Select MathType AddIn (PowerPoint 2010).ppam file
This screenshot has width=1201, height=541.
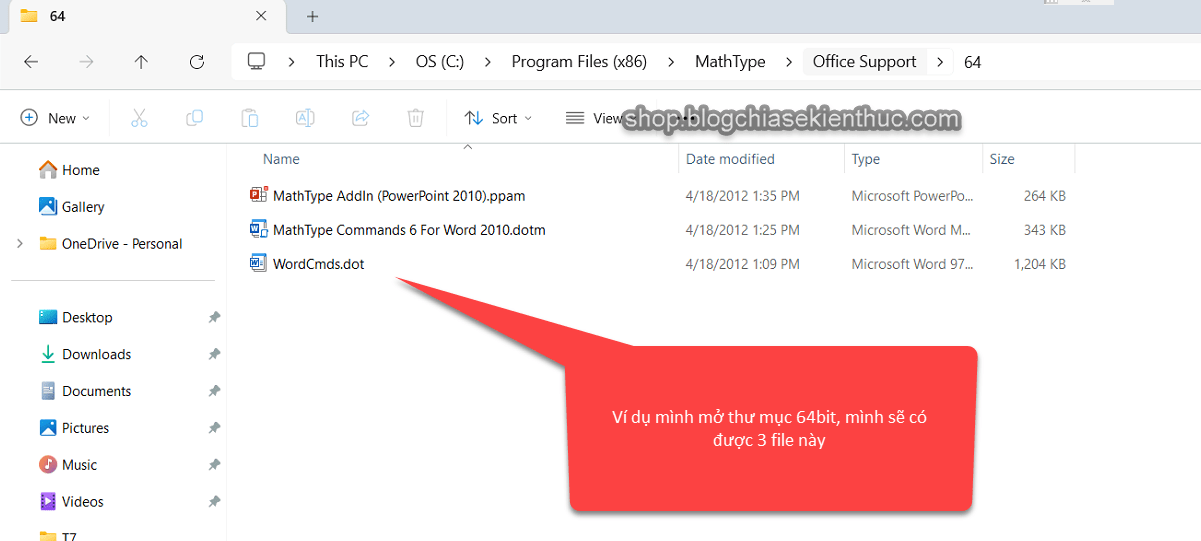click(399, 196)
